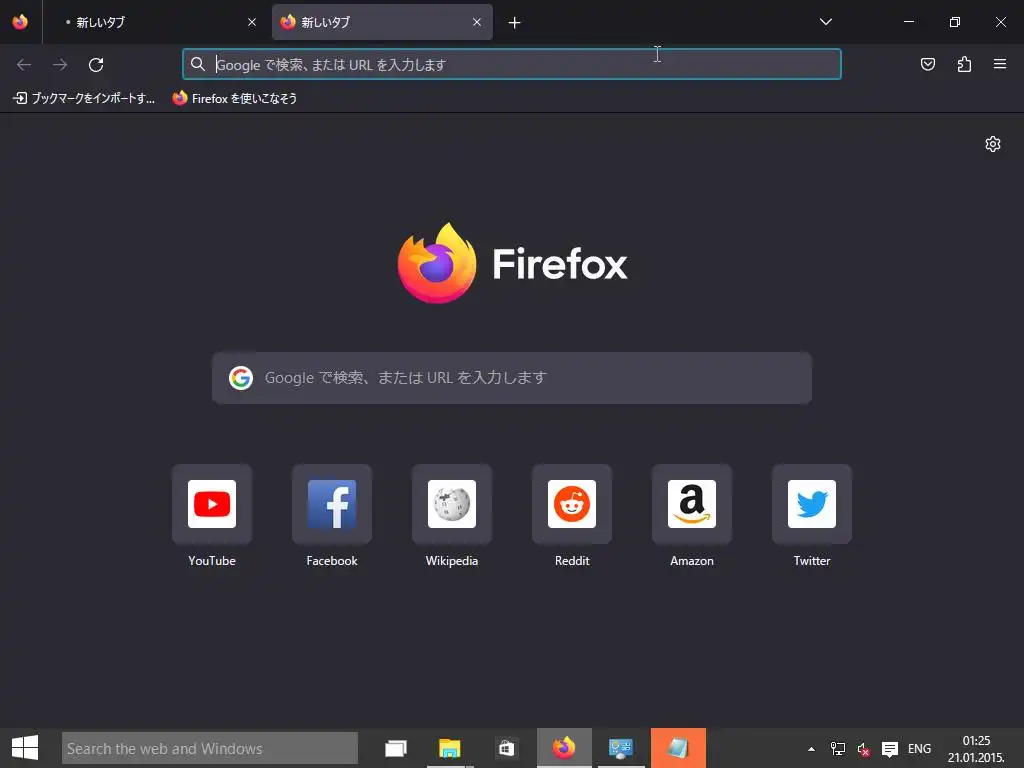Click the magnifier icon in the address bar
The width and height of the screenshot is (1024, 768).
point(198,64)
